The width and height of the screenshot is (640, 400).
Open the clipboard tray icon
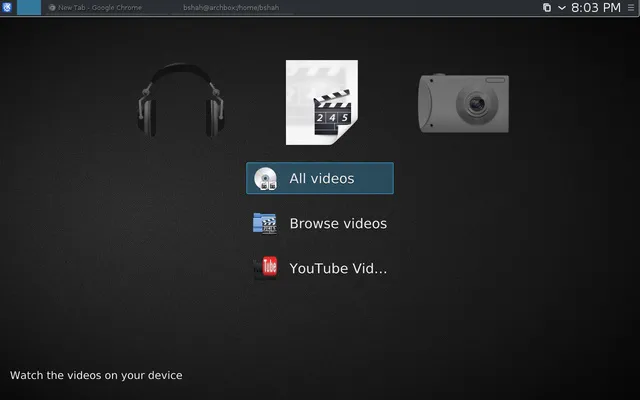tap(547, 7)
